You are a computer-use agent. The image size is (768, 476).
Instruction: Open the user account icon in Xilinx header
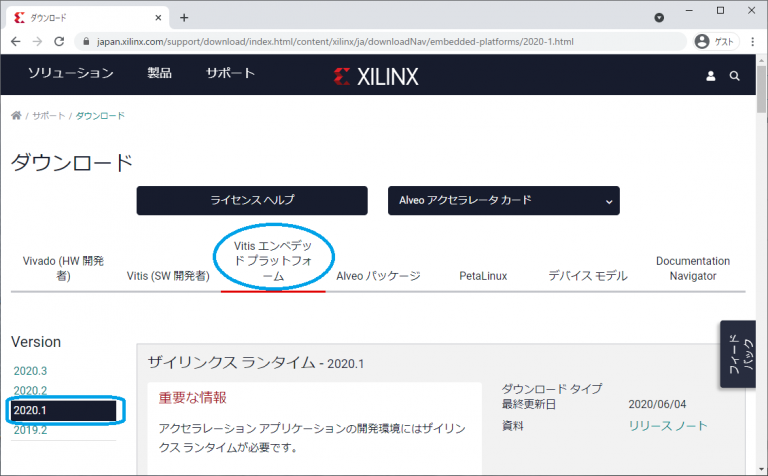coord(711,76)
